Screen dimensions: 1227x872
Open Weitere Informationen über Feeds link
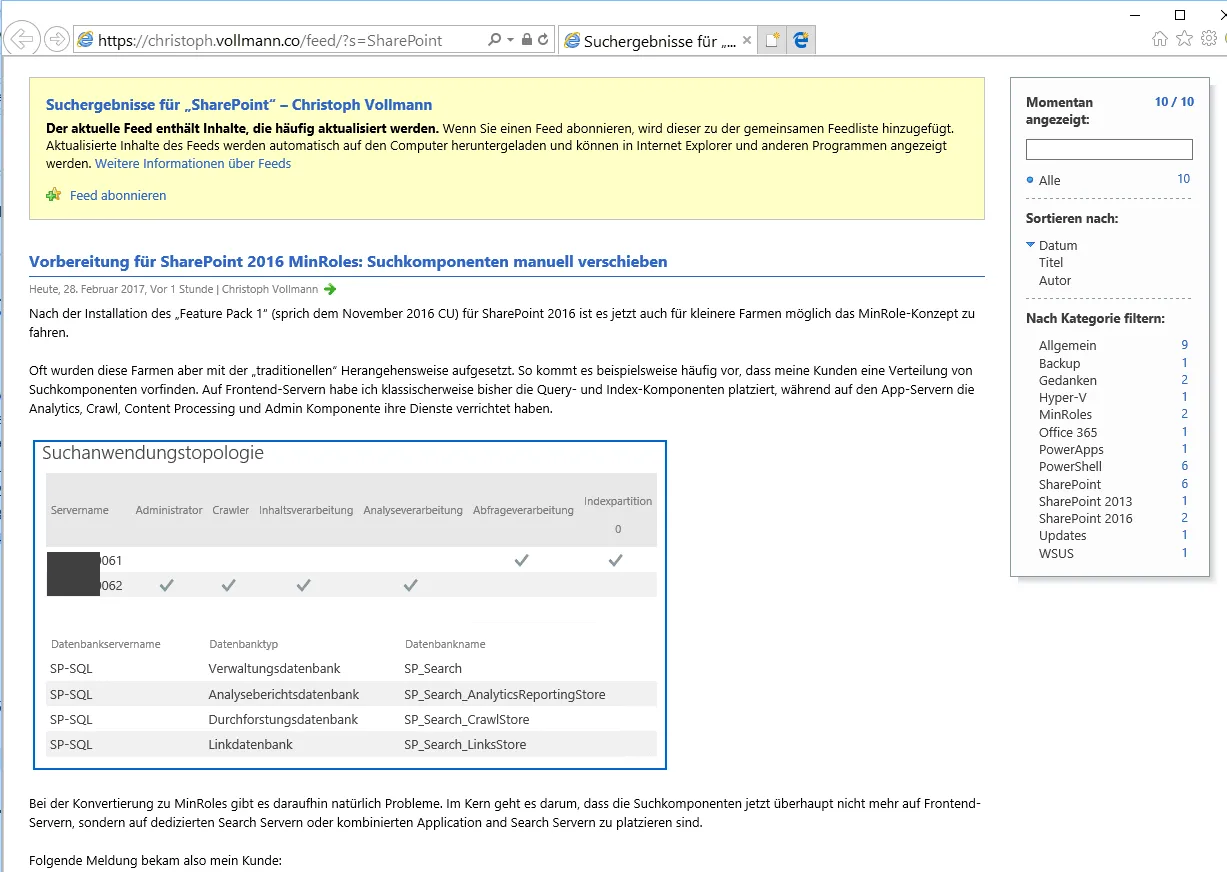[193, 163]
